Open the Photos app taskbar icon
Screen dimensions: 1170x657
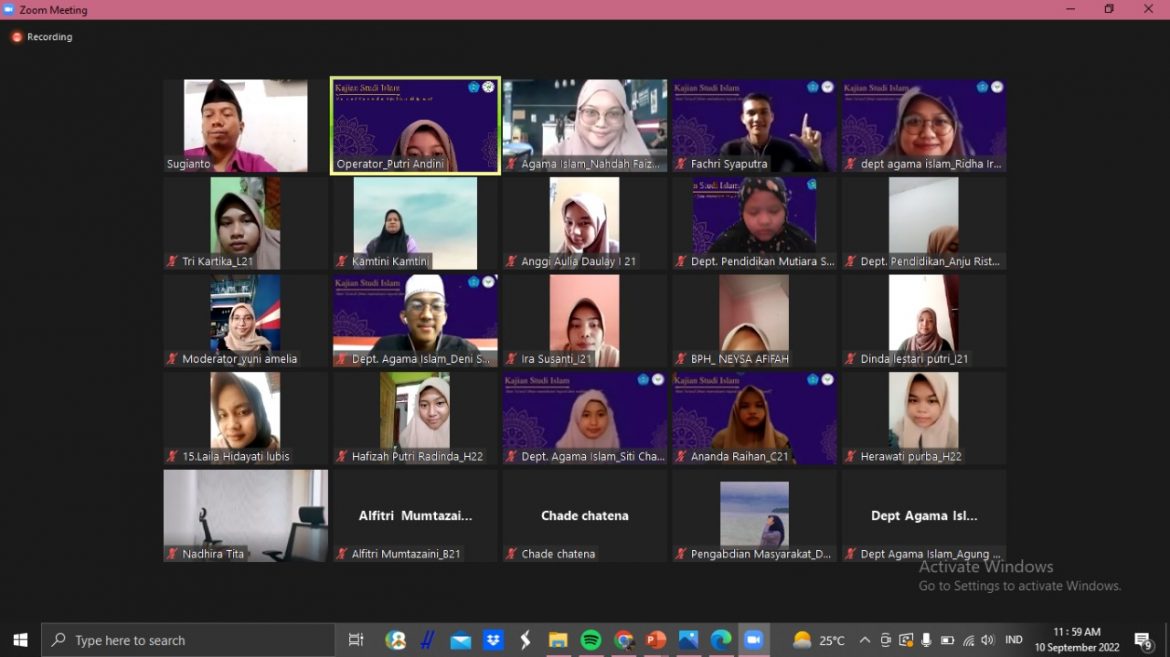688,640
